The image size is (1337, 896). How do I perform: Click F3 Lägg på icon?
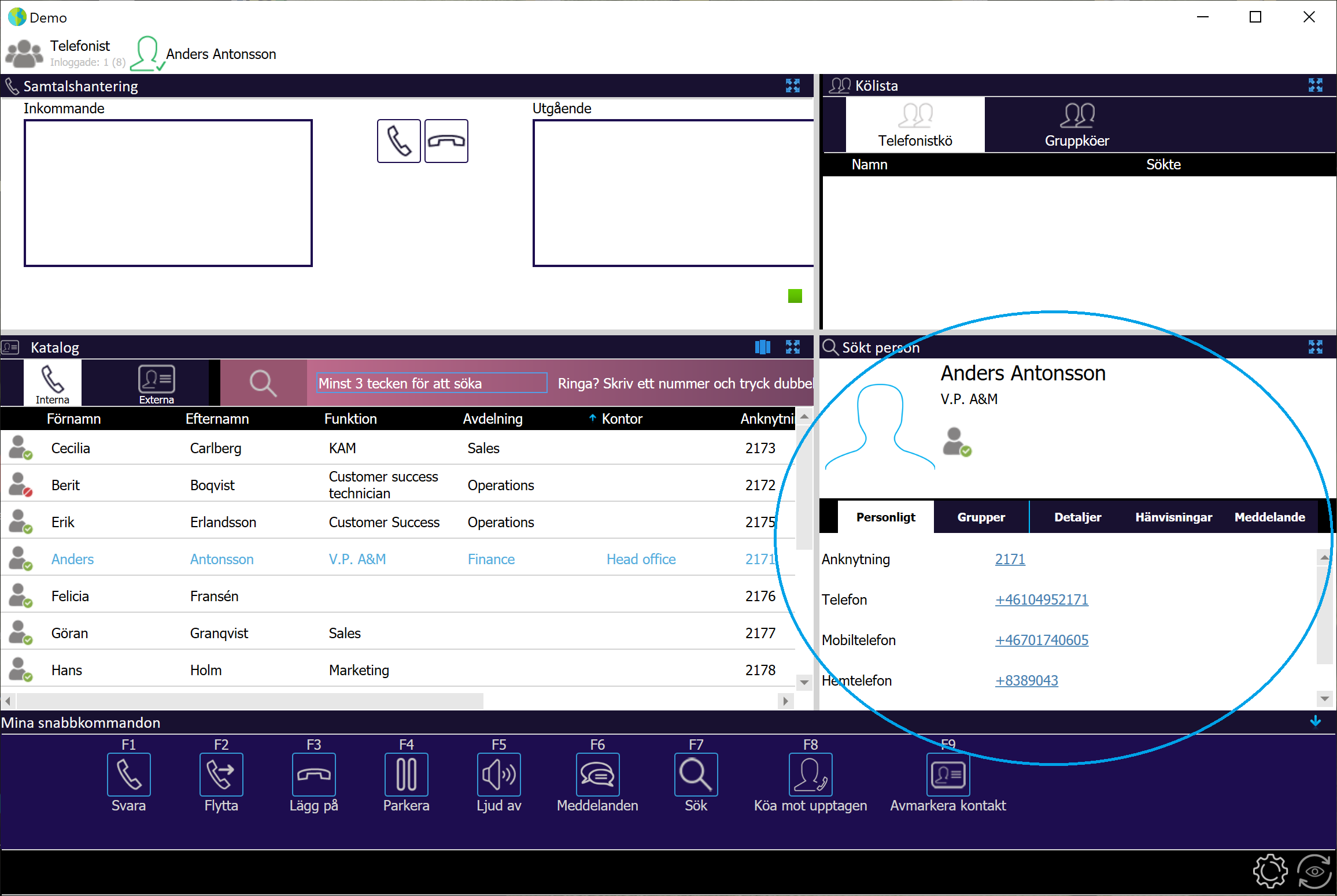[313, 775]
